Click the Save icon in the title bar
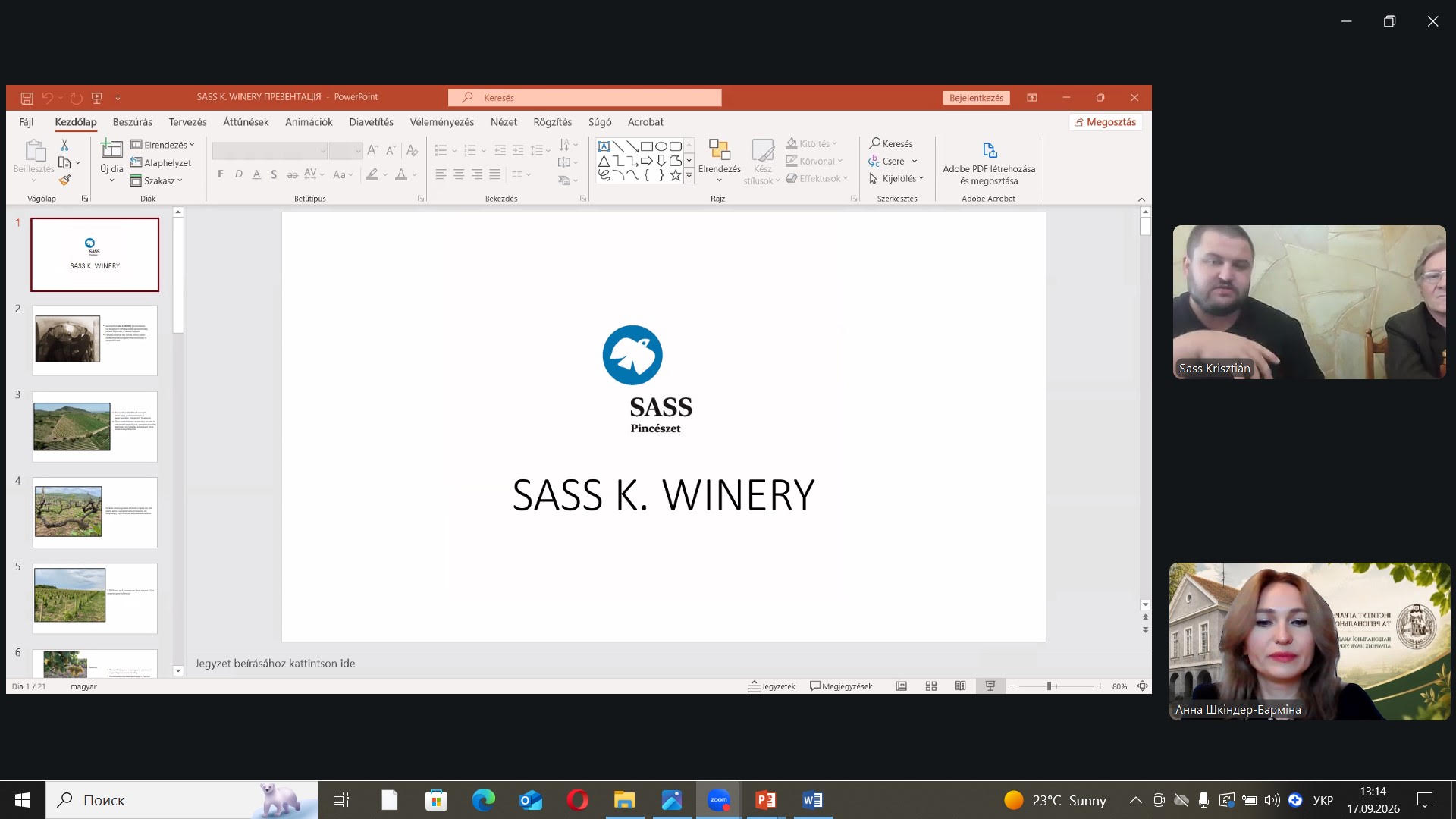The image size is (1456, 819). point(27,98)
